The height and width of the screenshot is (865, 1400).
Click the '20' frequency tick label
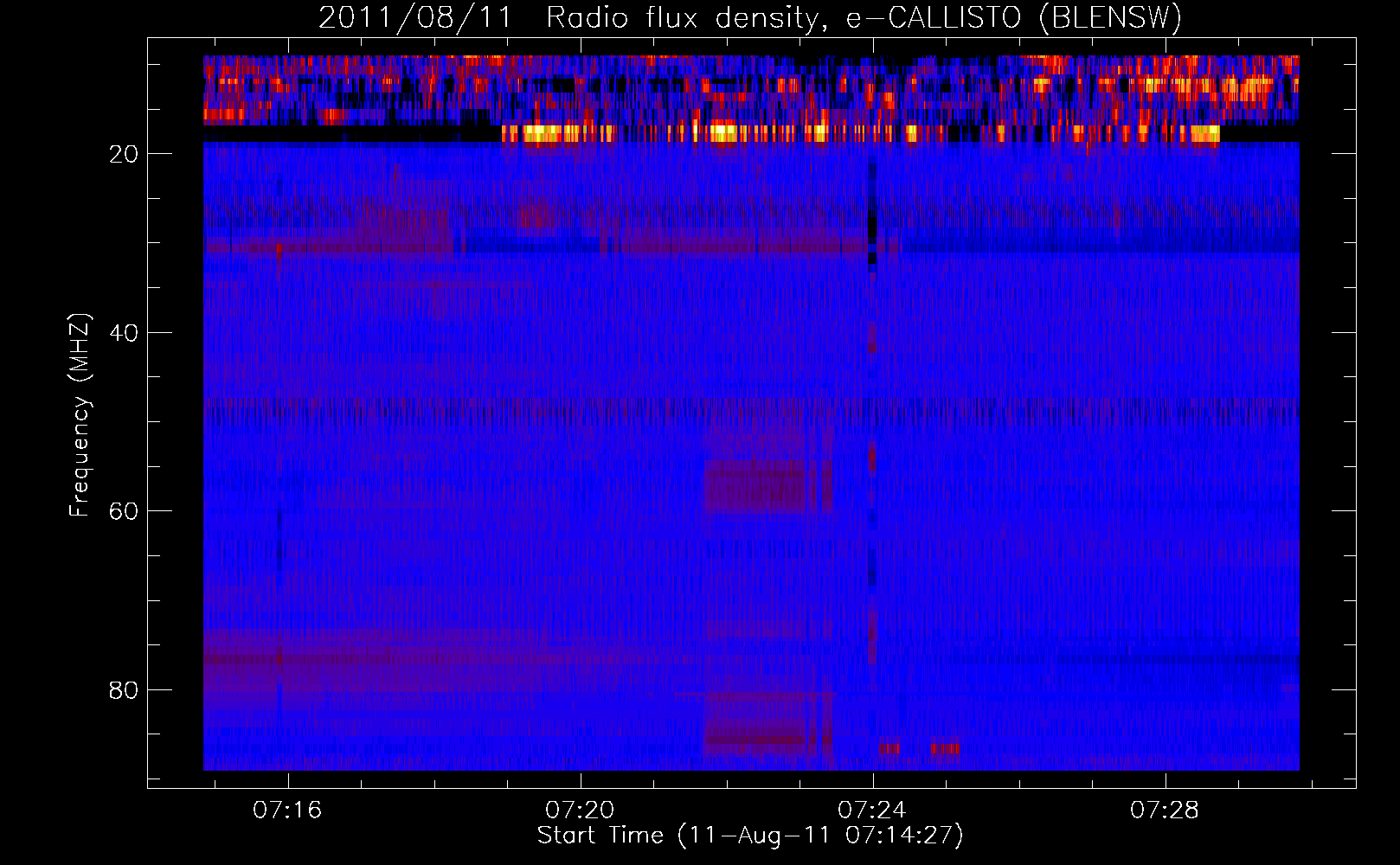coord(125,154)
